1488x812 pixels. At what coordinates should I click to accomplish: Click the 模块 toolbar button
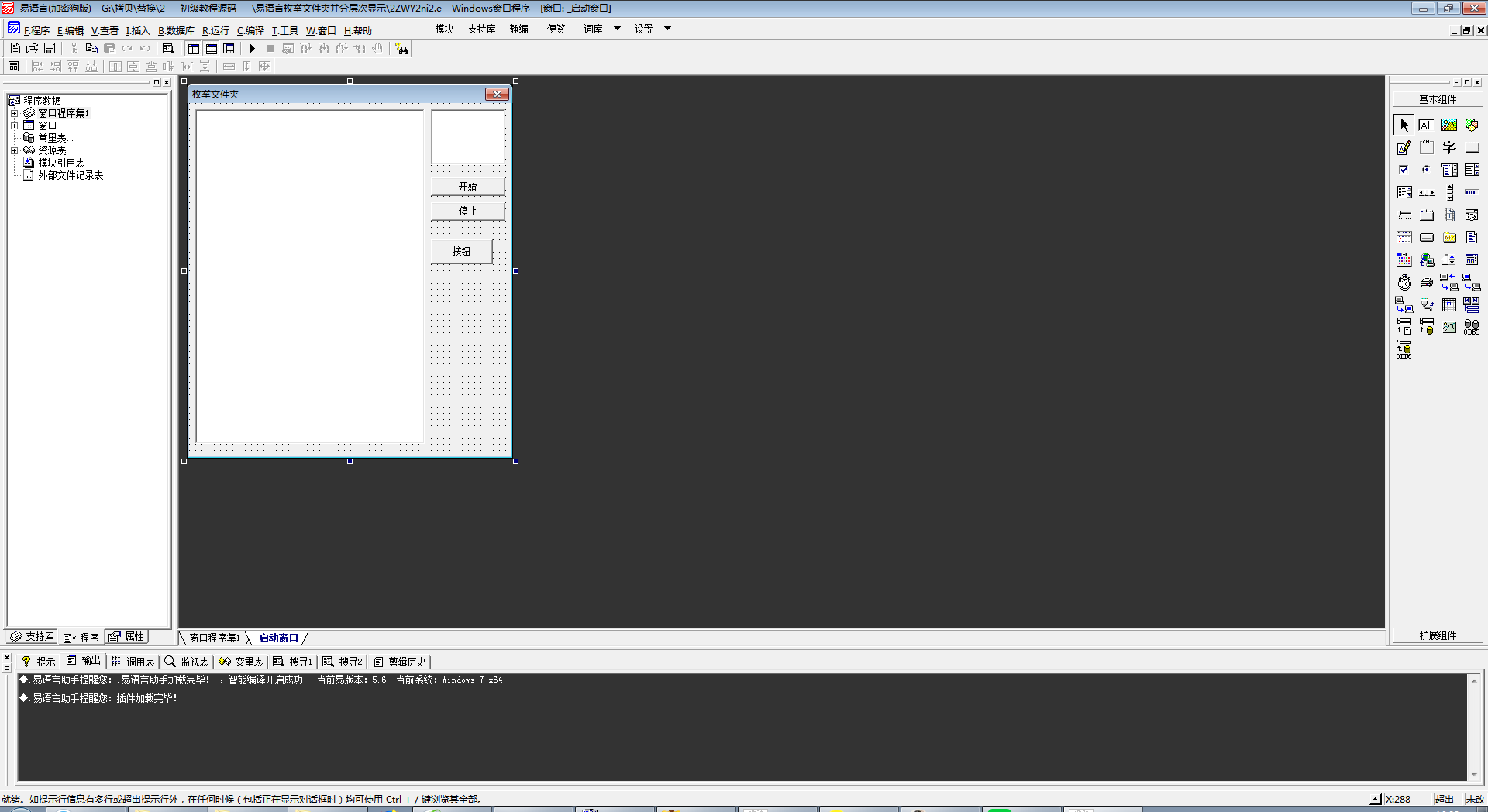point(444,29)
